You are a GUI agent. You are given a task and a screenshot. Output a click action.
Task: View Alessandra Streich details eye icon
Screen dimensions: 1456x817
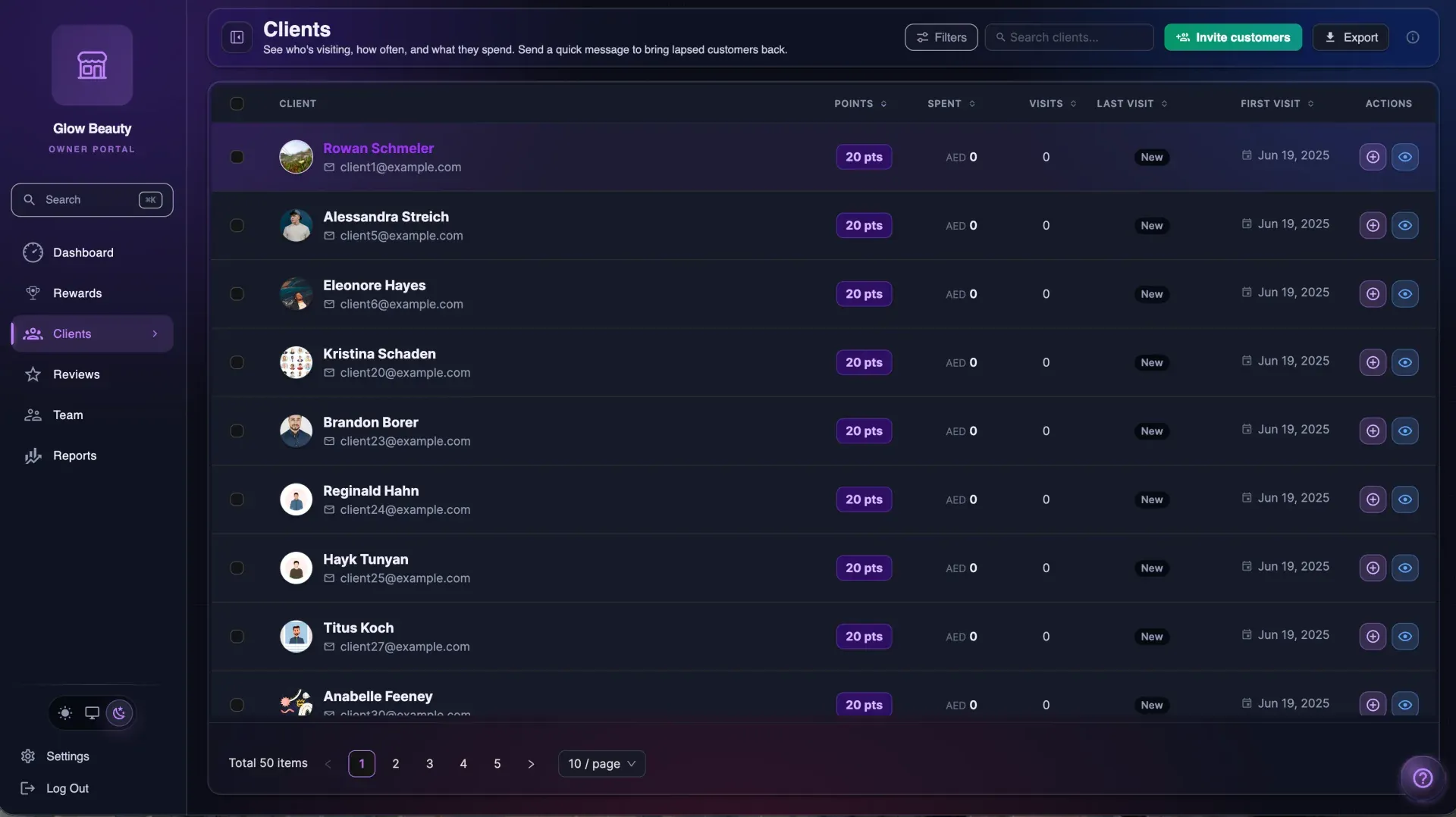[1404, 225]
